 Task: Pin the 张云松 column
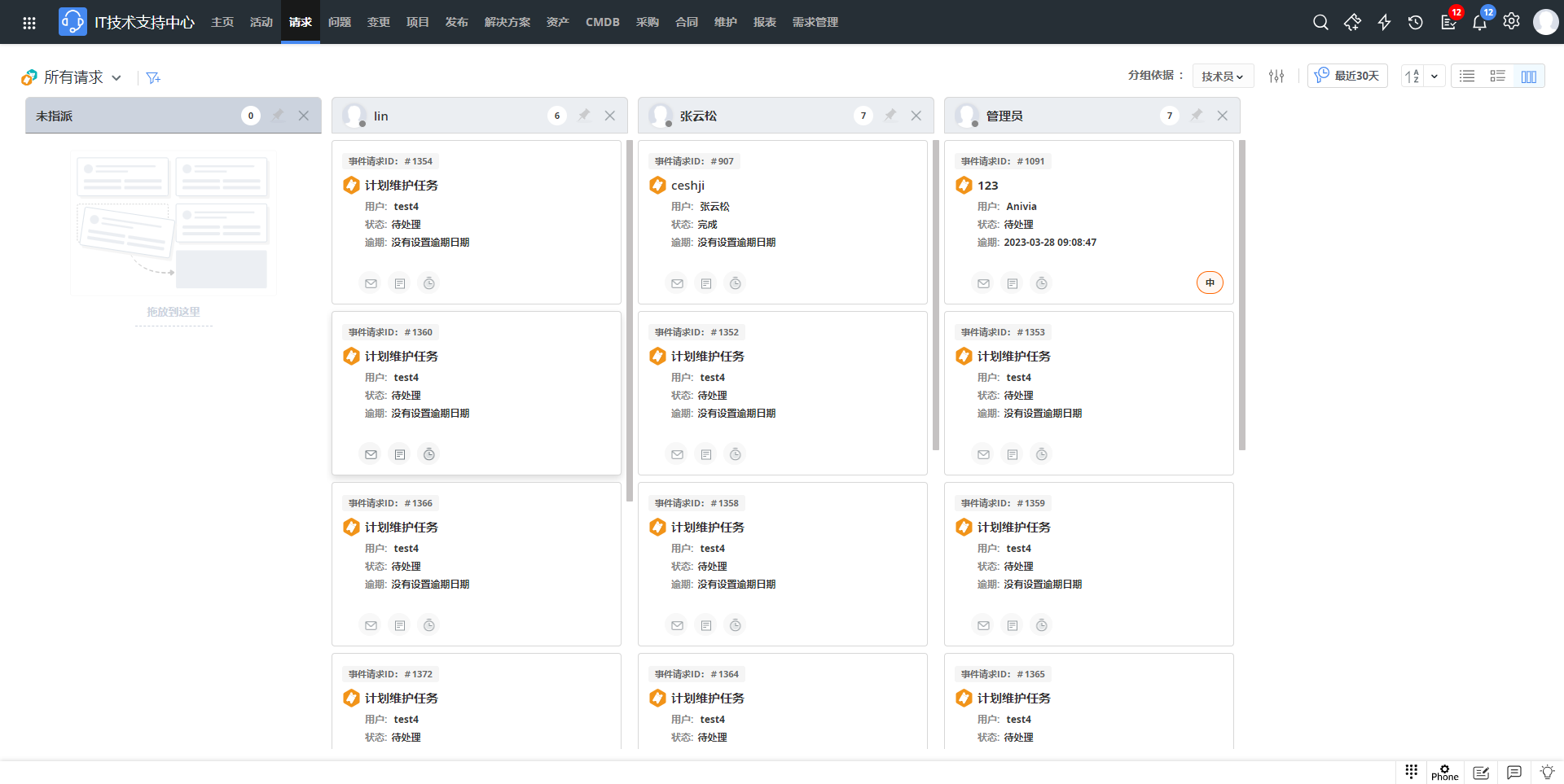coord(890,116)
